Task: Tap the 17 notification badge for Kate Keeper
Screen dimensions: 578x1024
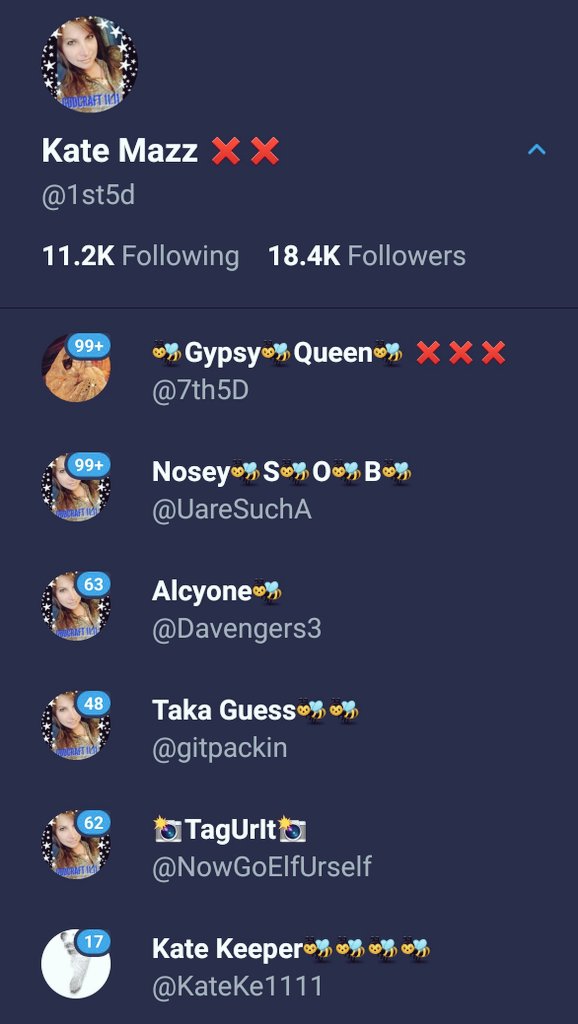Action: click(x=93, y=941)
